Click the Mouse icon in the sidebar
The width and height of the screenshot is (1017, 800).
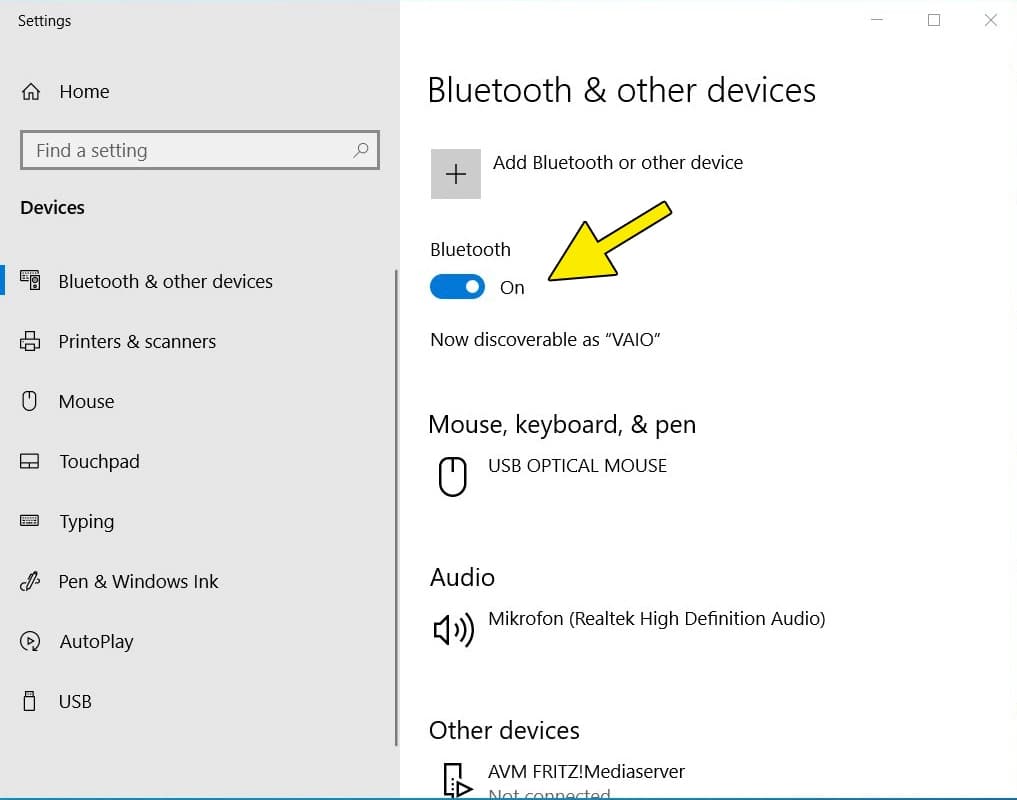(x=31, y=401)
